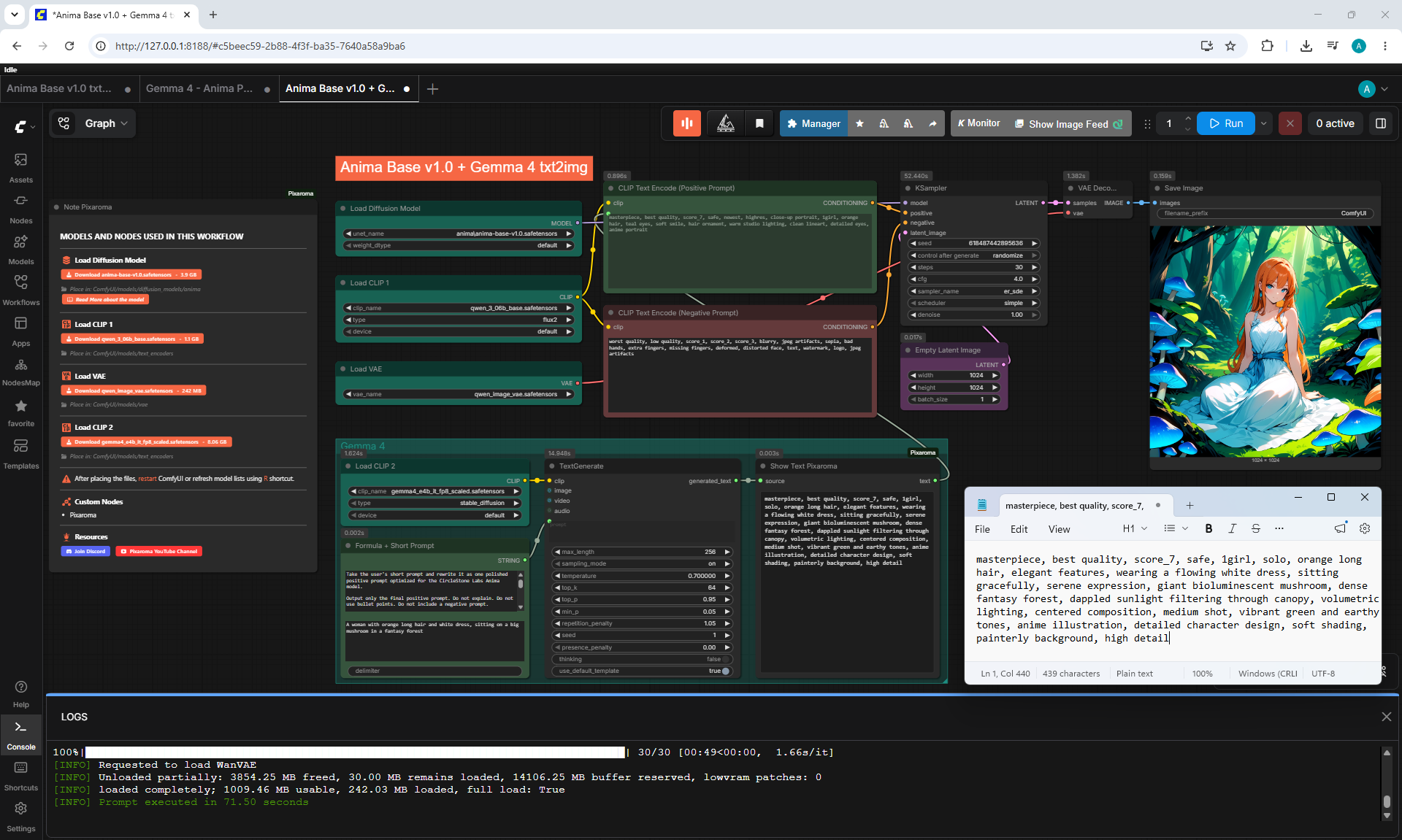The height and width of the screenshot is (840, 1402).
Task: Click the star icon beside Manager
Action: (859, 123)
